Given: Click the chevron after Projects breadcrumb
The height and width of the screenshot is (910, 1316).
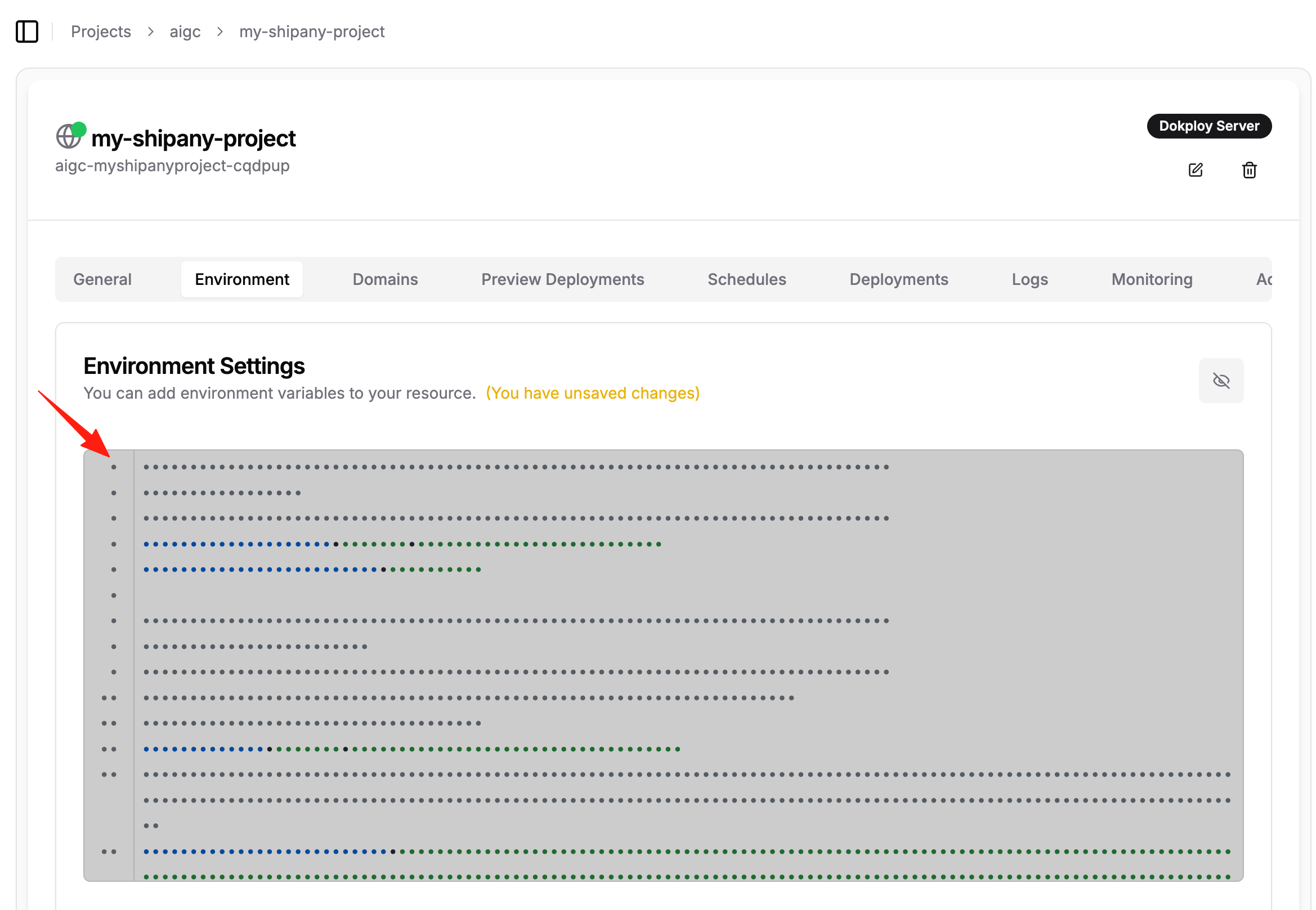Looking at the screenshot, I should pyautogui.click(x=150, y=32).
